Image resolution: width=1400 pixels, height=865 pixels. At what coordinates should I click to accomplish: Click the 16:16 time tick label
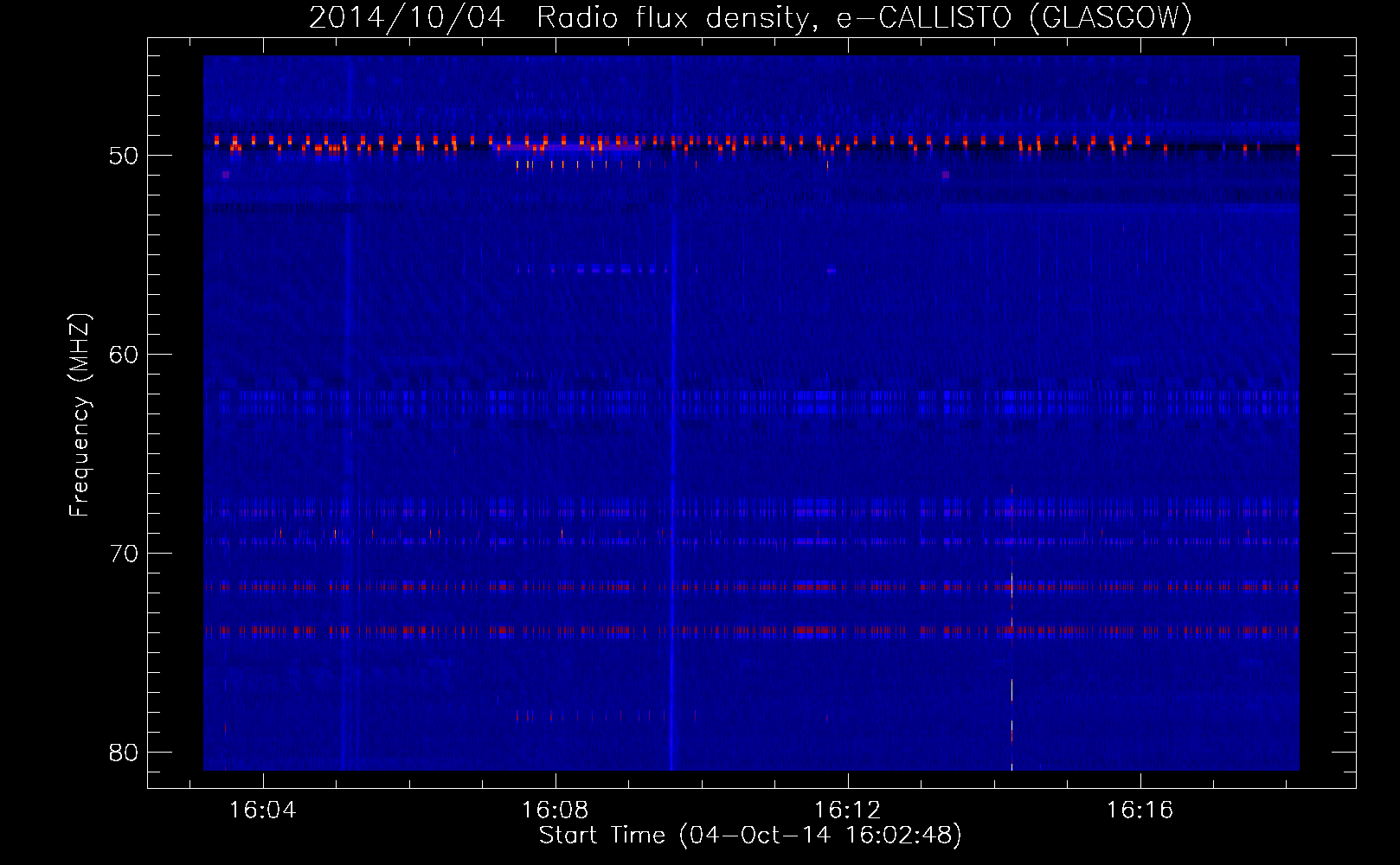pos(1140,811)
